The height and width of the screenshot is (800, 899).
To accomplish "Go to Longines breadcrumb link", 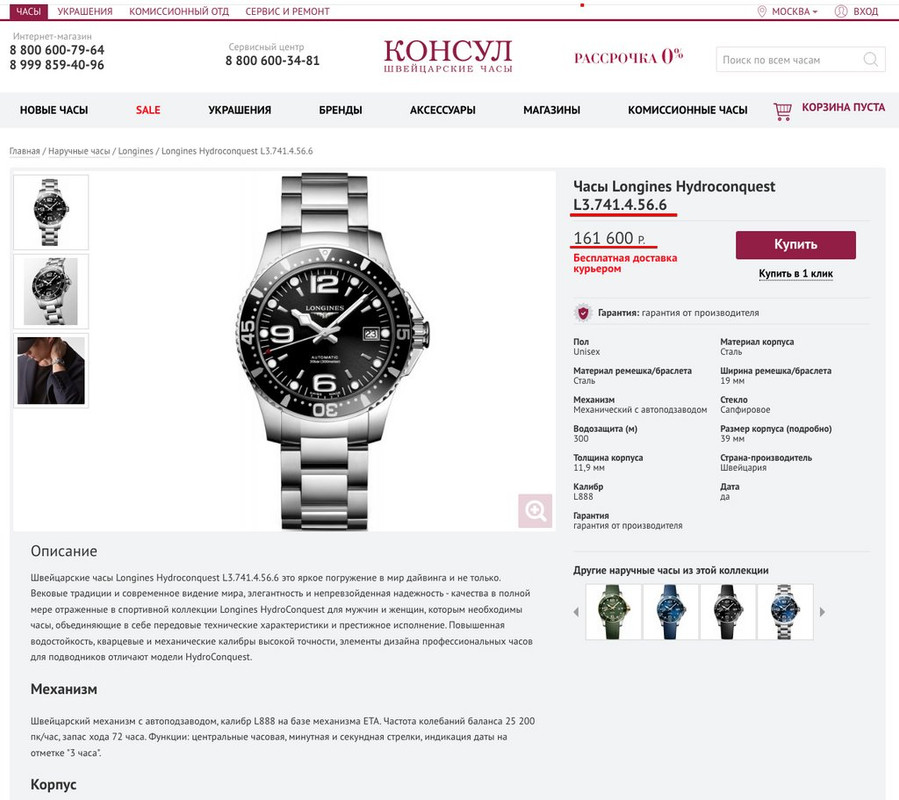I will (x=135, y=151).
